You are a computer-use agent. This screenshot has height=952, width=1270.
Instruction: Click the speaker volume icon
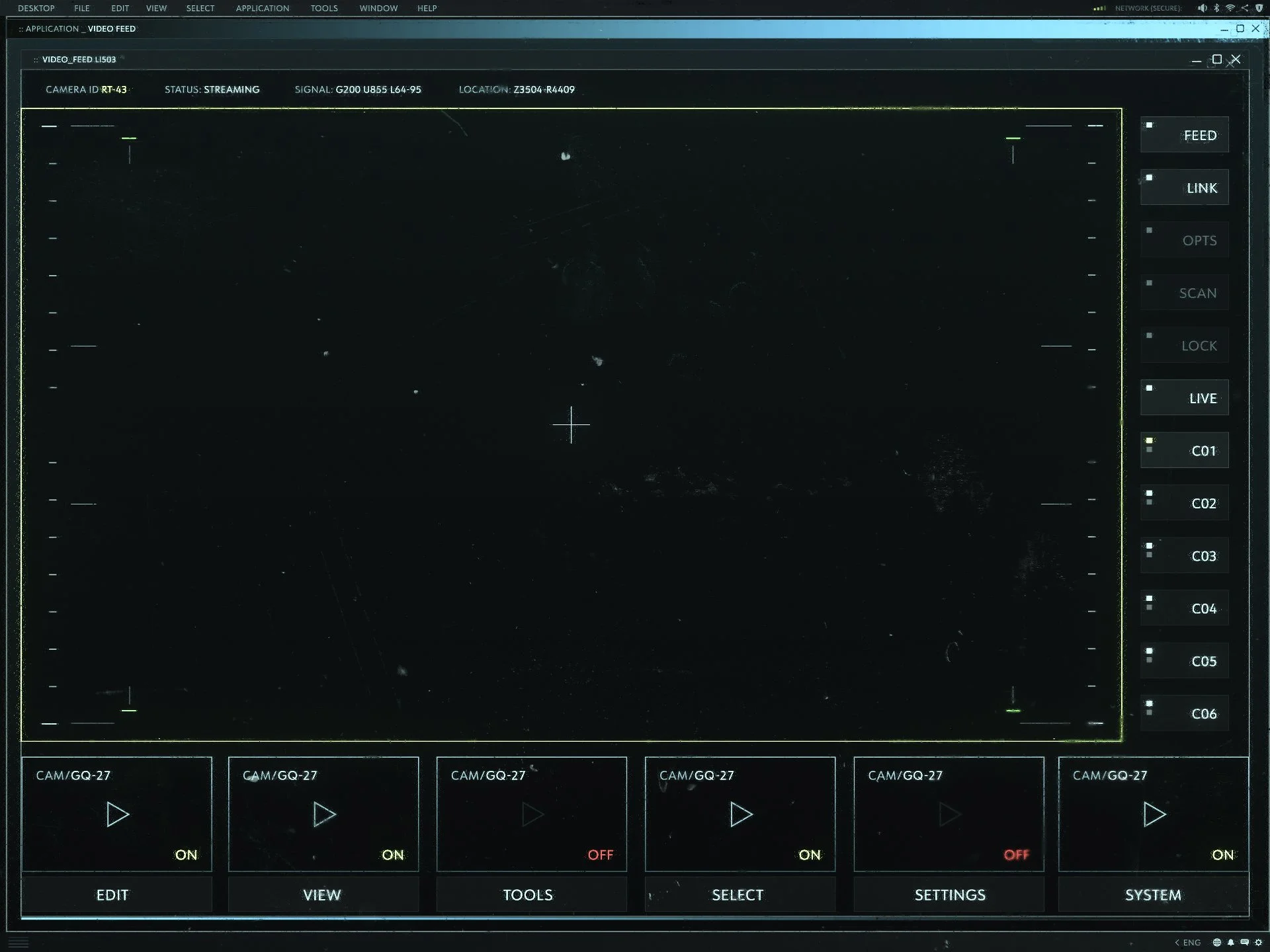pyautogui.click(x=1202, y=8)
